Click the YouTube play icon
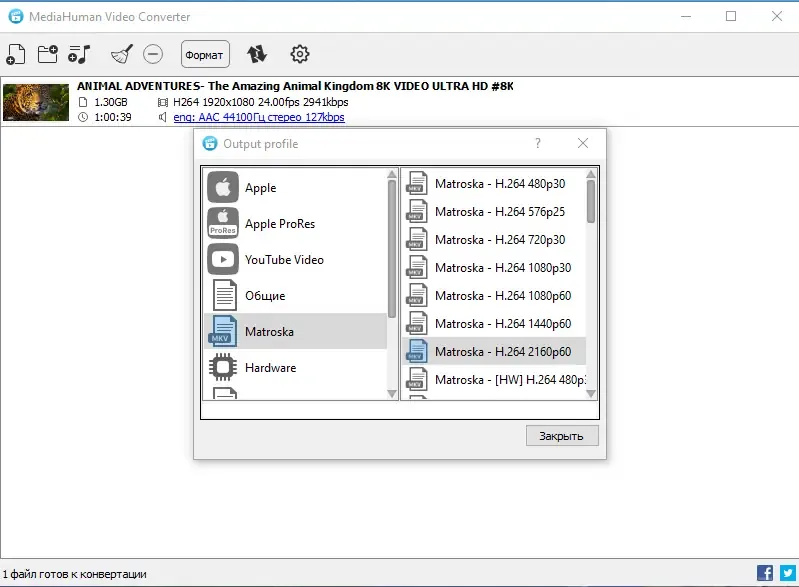799x587 pixels. (x=223, y=259)
